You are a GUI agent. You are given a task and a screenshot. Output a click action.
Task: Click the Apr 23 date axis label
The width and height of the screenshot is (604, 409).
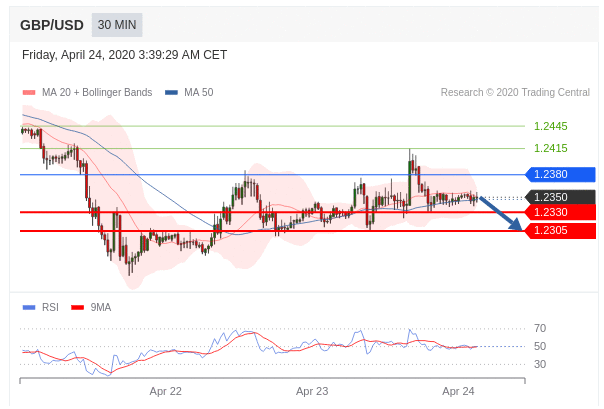312,391
